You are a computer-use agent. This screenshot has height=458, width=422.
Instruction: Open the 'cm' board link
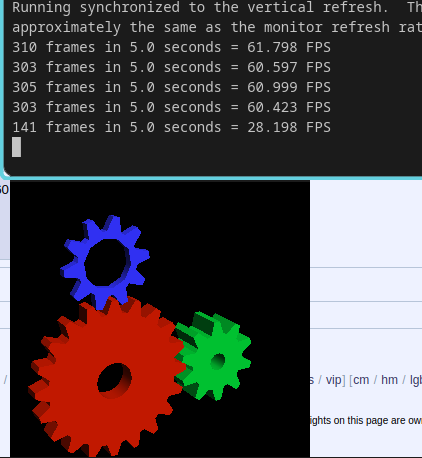(361, 380)
